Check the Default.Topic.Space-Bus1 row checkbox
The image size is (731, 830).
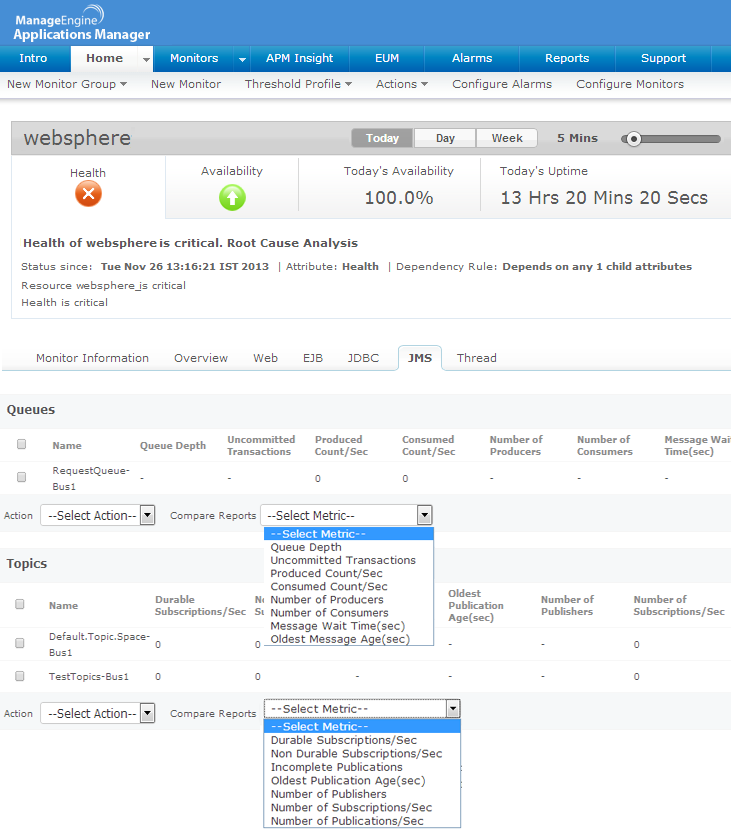click(20, 643)
